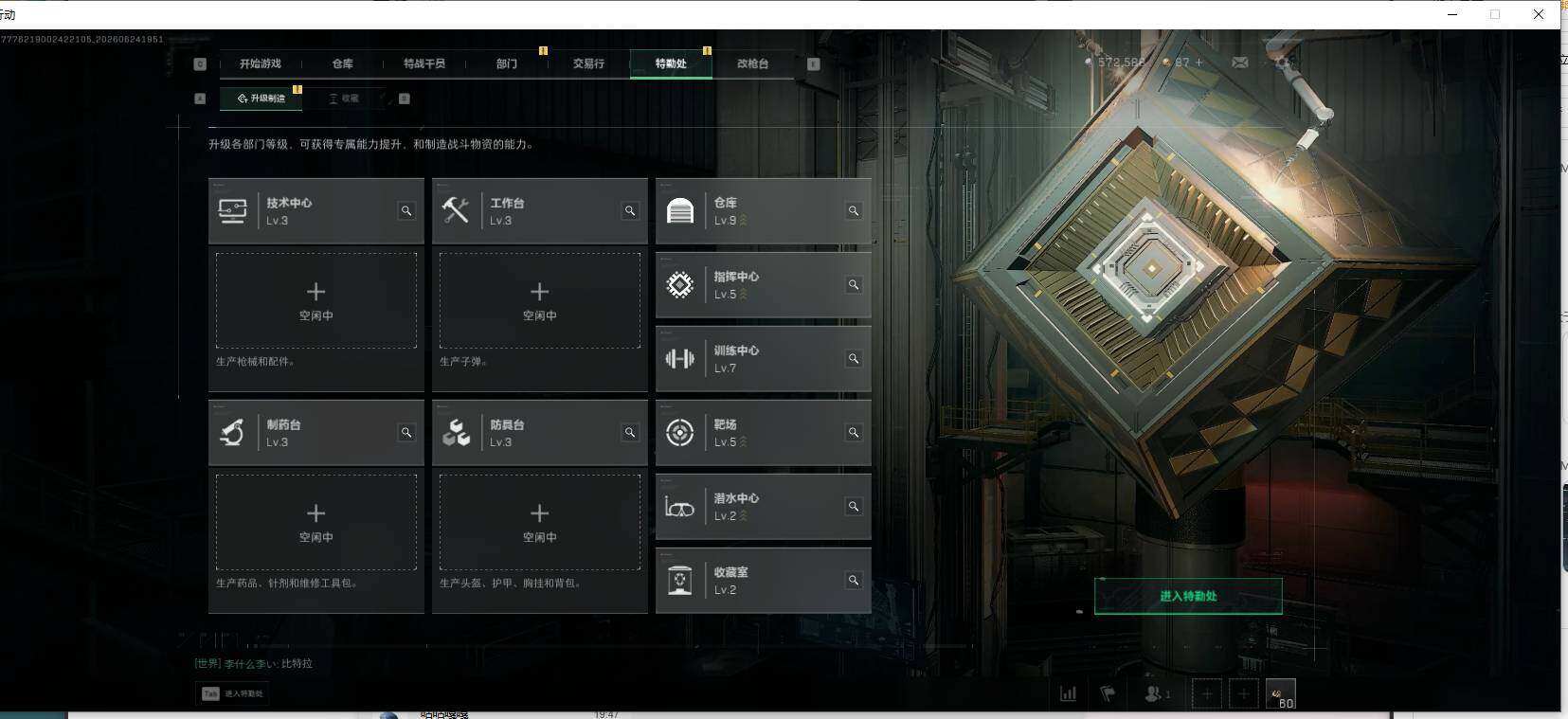The height and width of the screenshot is (719, 1568).
Task: Start production in 防具台 idle slot
Action: point(540,522)
